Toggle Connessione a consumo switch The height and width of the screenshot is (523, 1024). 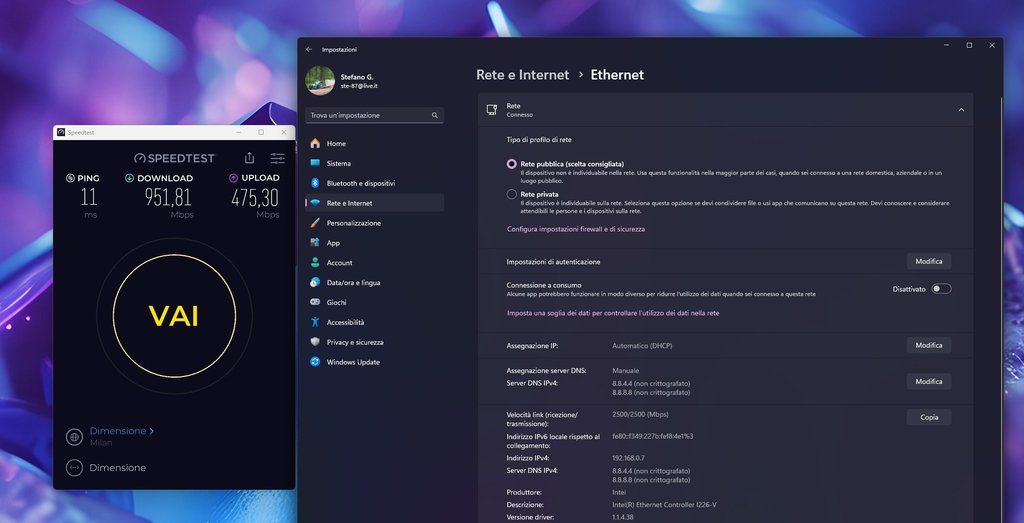[x=941, y=289]
